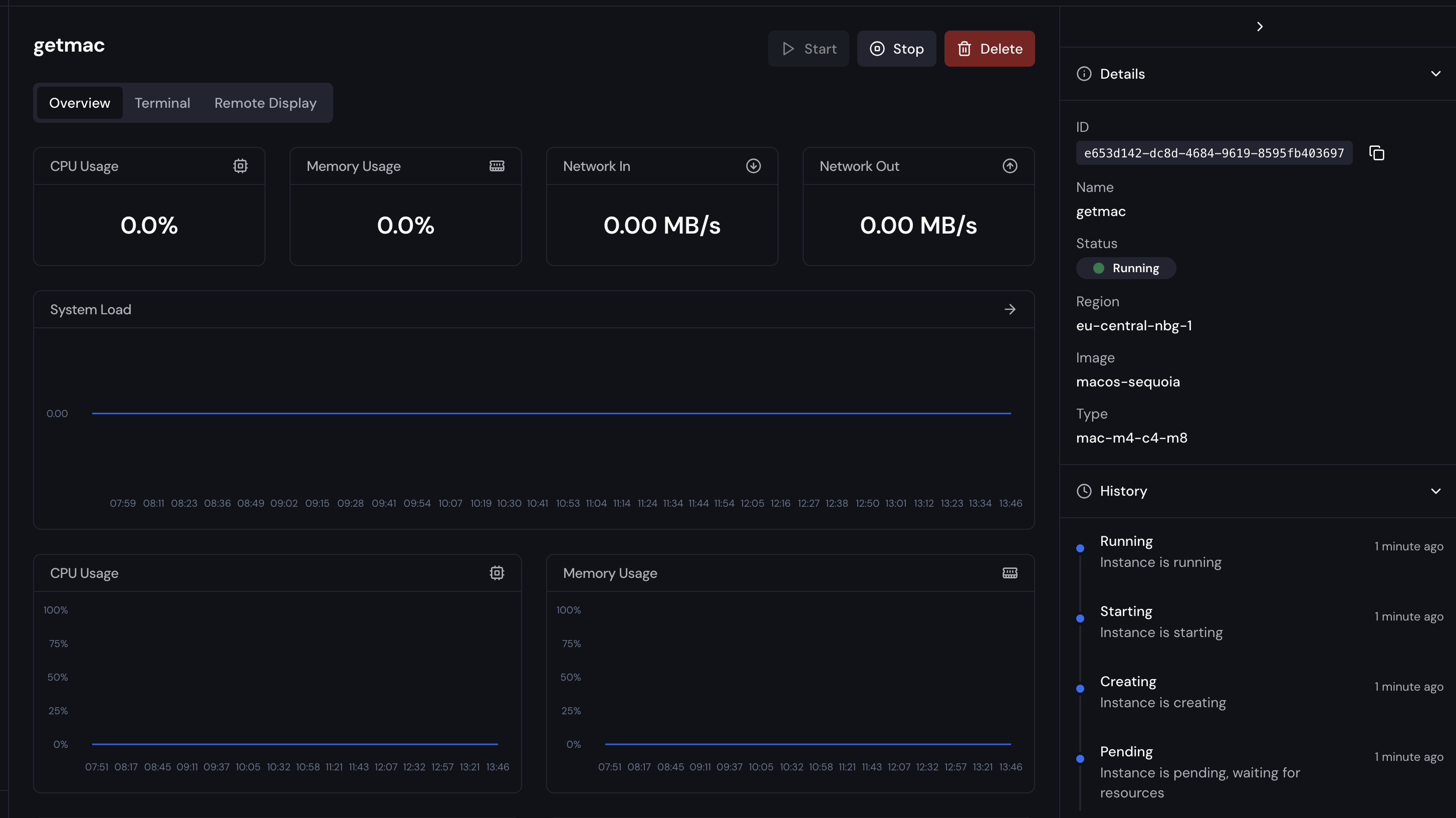
Task: Open System Load details via the arrow icon
Action: (x=1010, y=309)
